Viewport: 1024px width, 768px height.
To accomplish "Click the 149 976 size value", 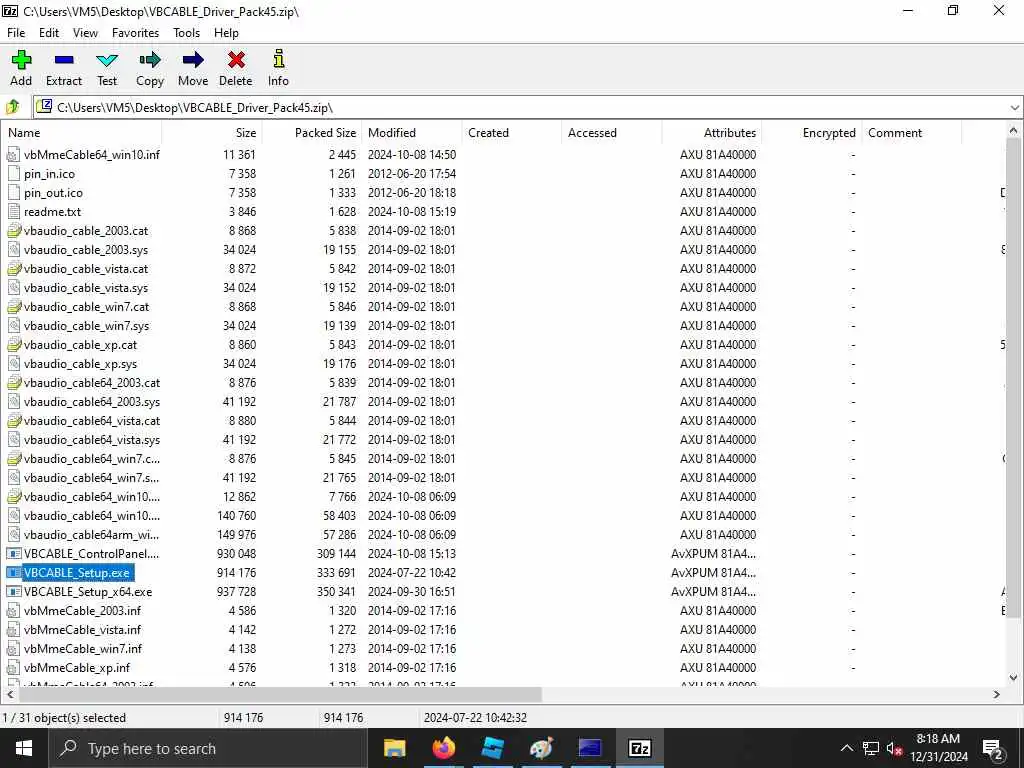I will click(x=236, y=535).
